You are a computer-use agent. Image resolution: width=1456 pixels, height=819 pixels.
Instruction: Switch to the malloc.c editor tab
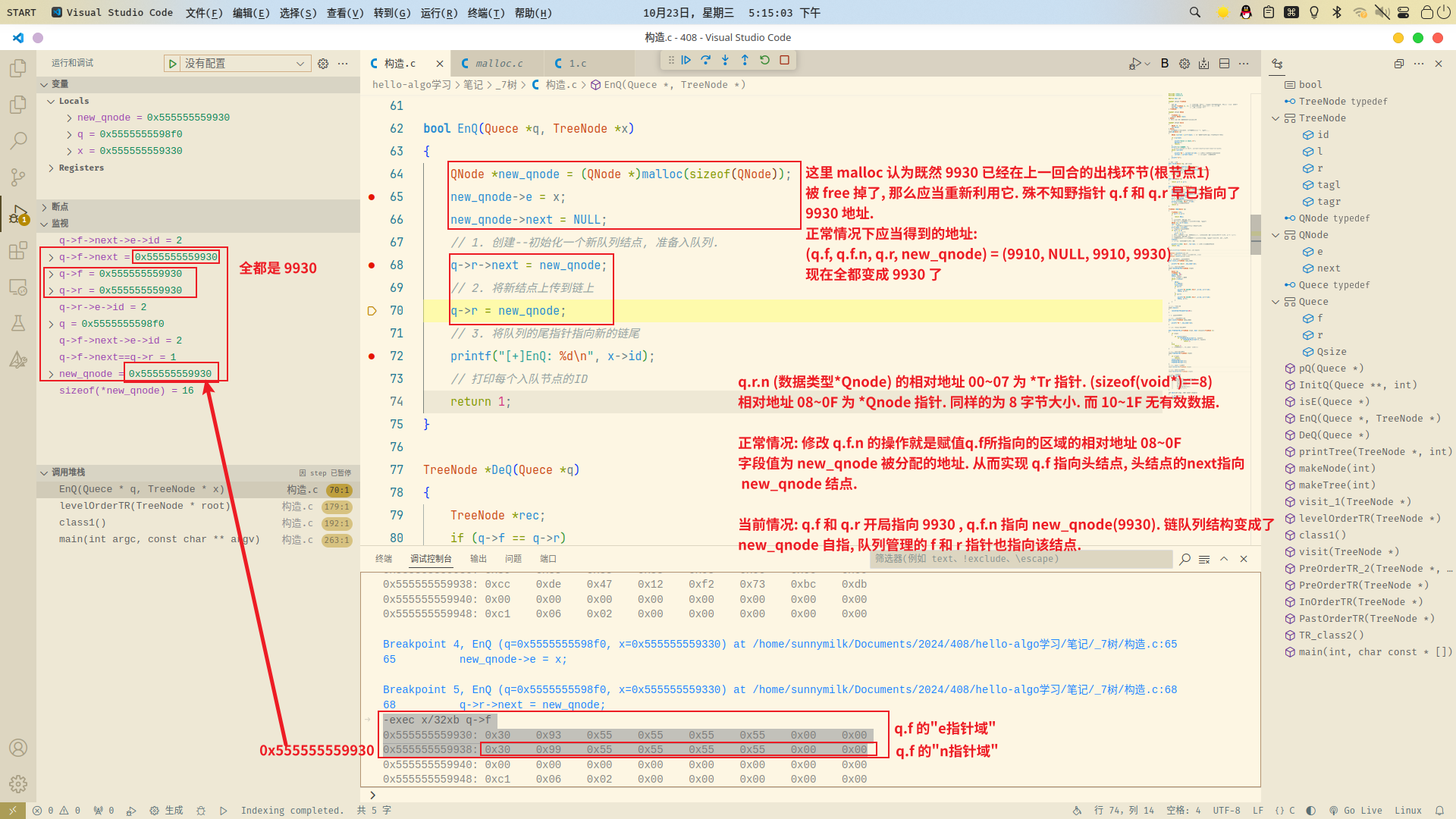coord(498,64)
